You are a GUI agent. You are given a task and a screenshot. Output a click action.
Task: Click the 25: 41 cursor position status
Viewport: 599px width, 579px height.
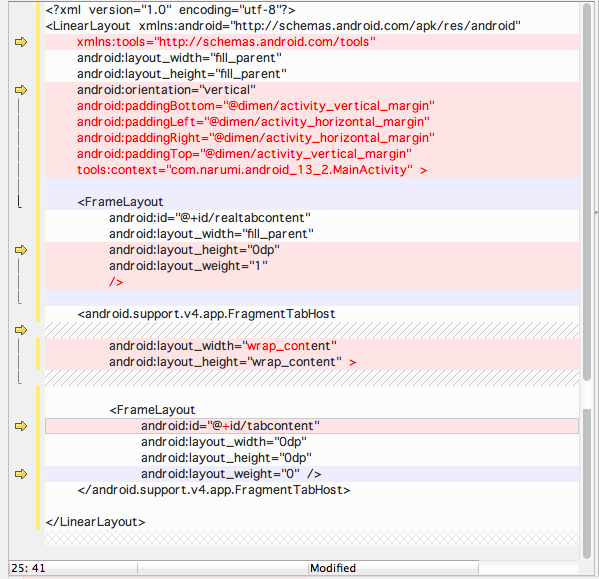pyautogui.click(x=28, y=568)
